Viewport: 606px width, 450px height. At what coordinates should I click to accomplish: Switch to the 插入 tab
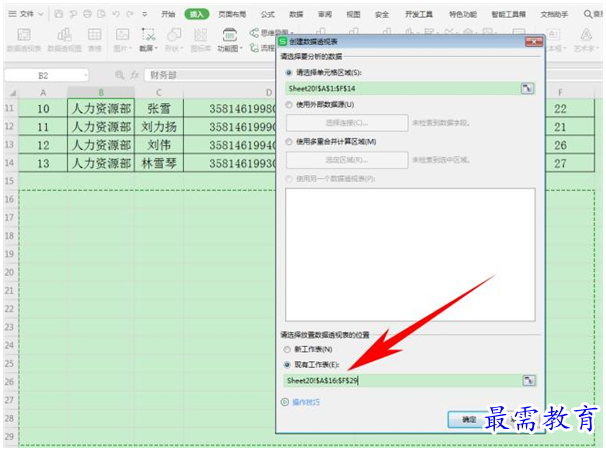pos(197,14)
